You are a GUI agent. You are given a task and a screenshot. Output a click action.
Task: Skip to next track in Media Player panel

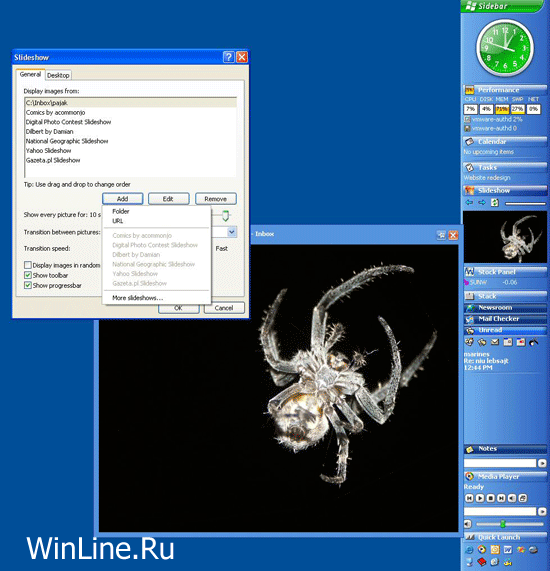(501, 498)
